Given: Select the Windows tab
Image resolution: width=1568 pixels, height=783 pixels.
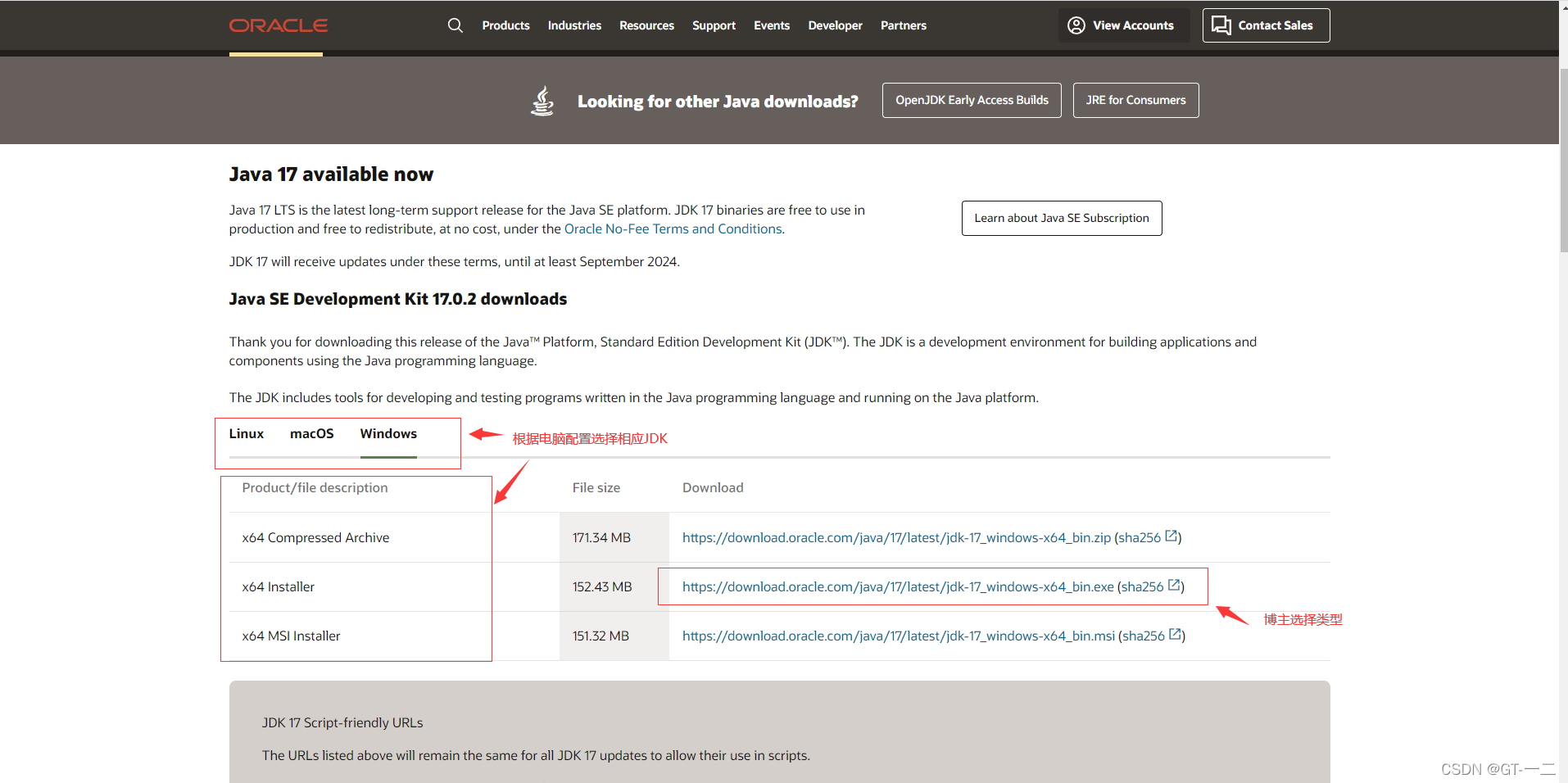Looking at the screenshot, I should click(388, 434).
